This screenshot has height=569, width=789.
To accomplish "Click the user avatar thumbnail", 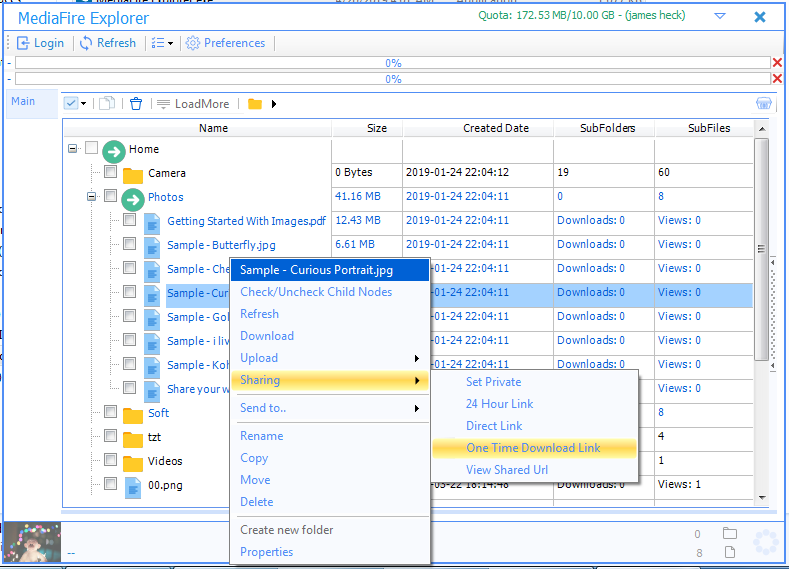I will coord(32,542).
